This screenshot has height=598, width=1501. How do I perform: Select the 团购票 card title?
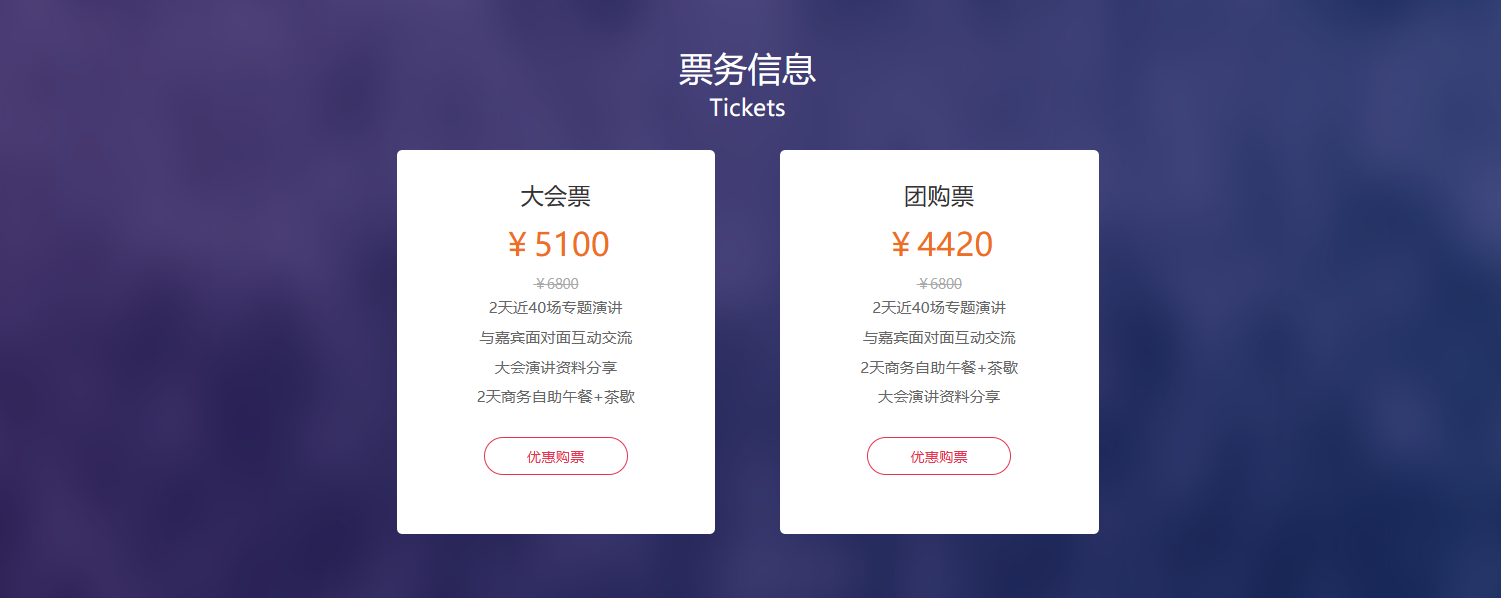(x=939, y=196)
